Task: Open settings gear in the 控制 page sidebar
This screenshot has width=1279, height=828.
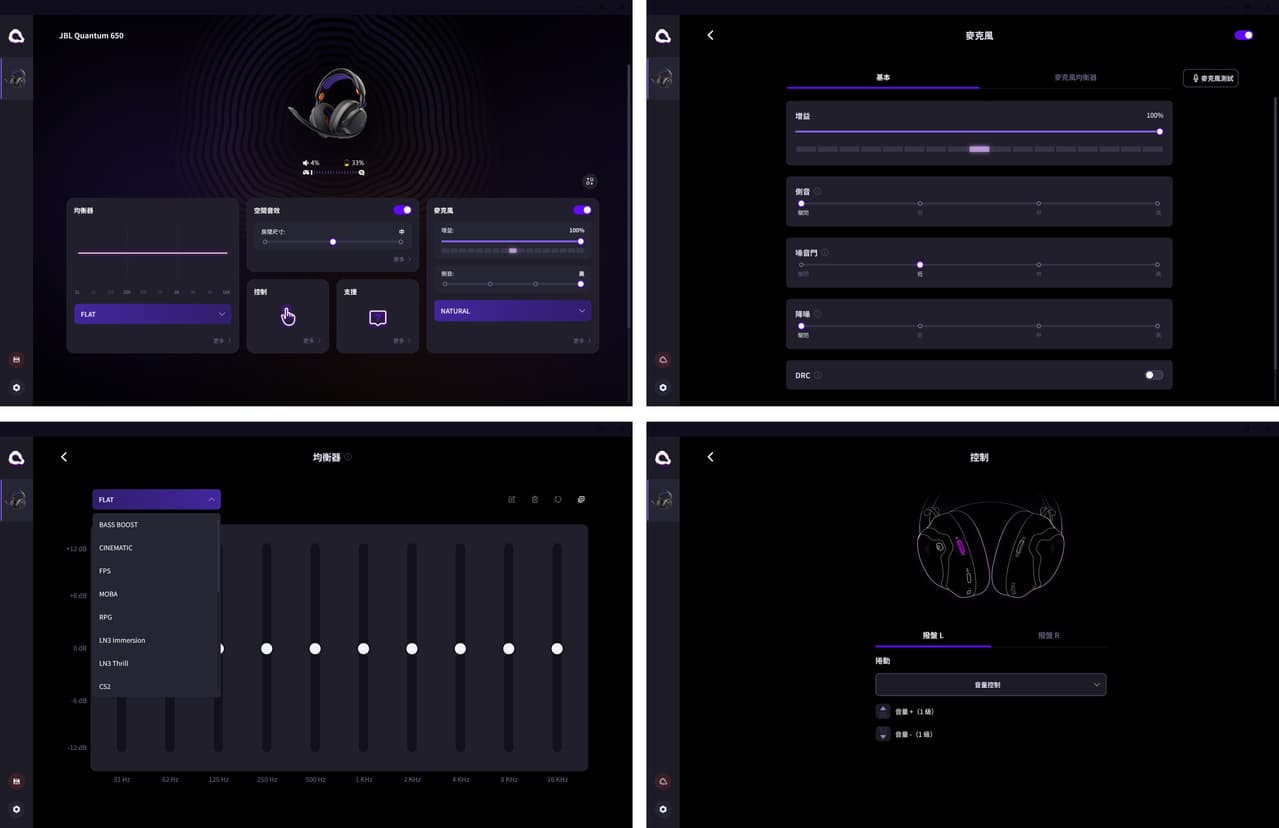Action: (x=662, y=809)
